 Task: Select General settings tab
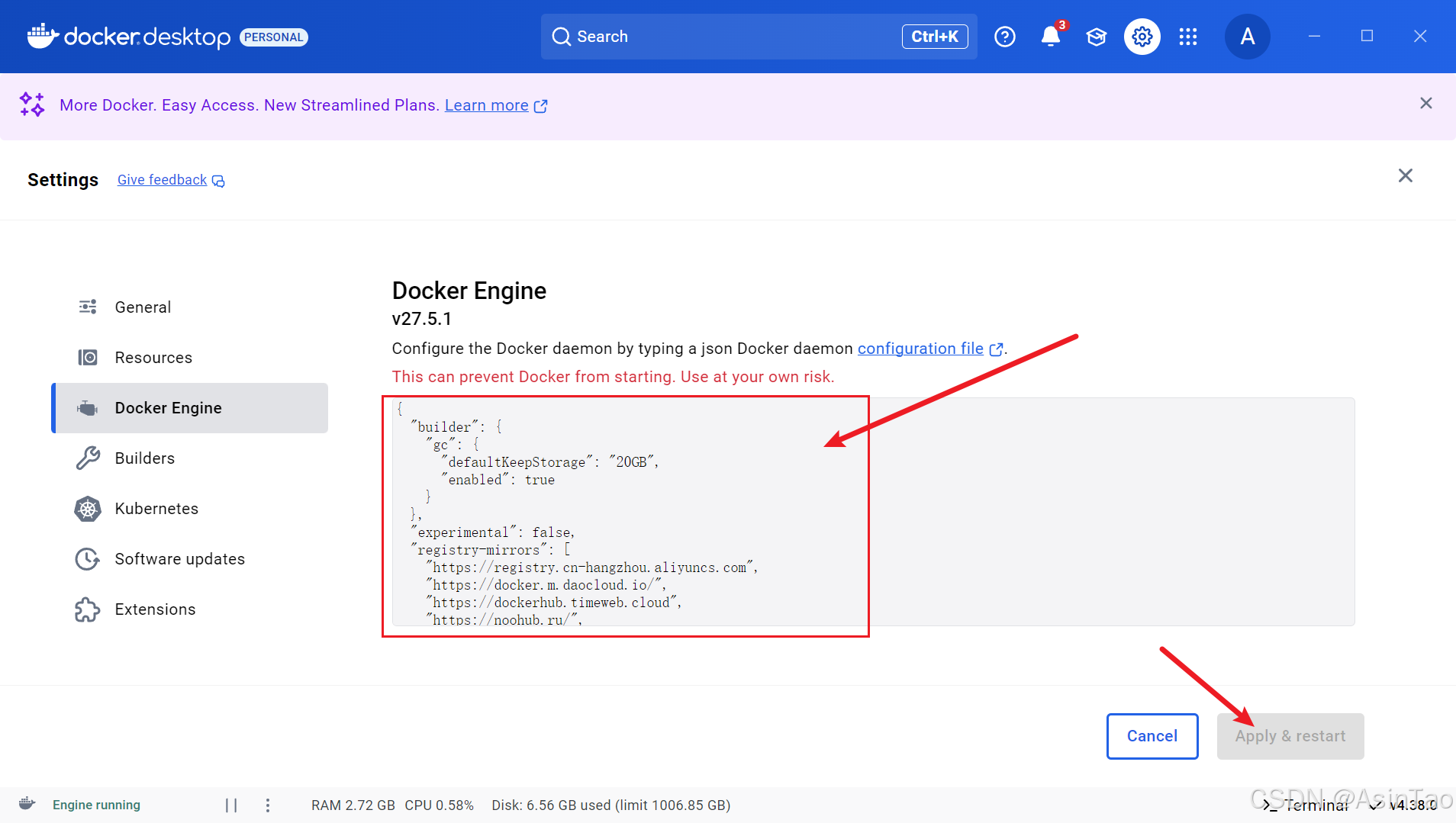190,307
